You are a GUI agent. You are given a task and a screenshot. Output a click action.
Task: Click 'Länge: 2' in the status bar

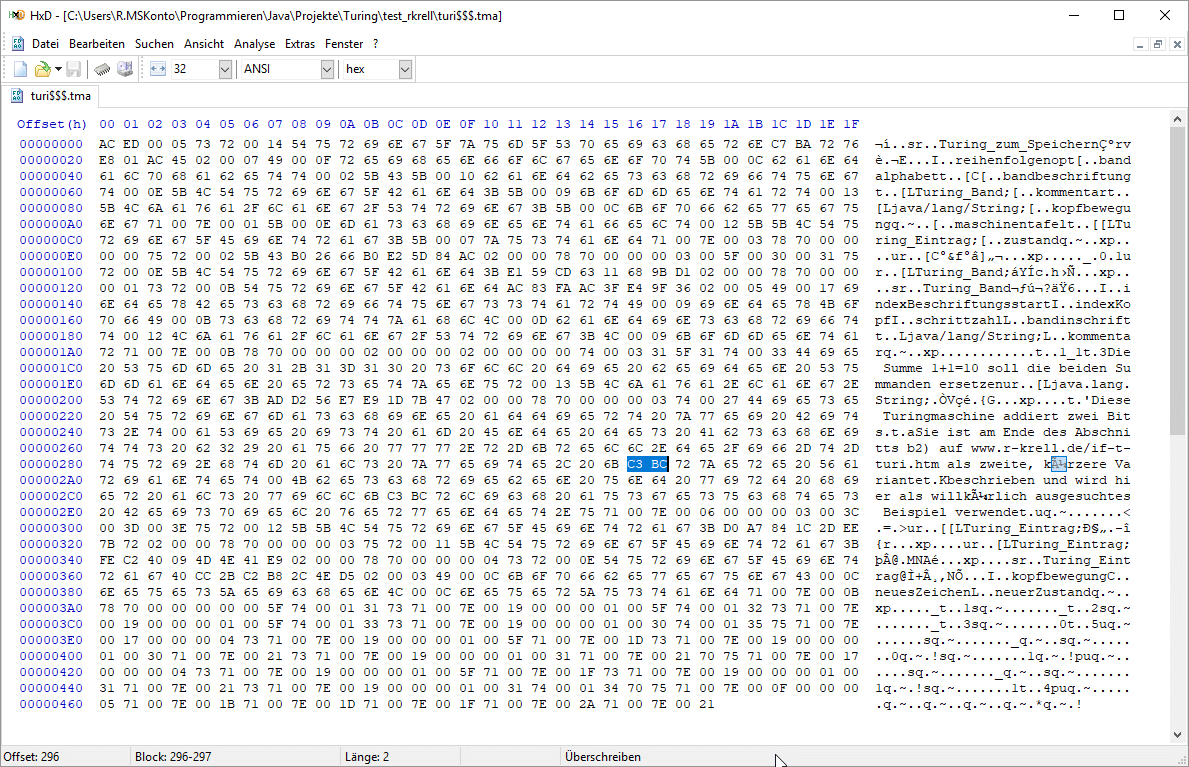(367, 757)
